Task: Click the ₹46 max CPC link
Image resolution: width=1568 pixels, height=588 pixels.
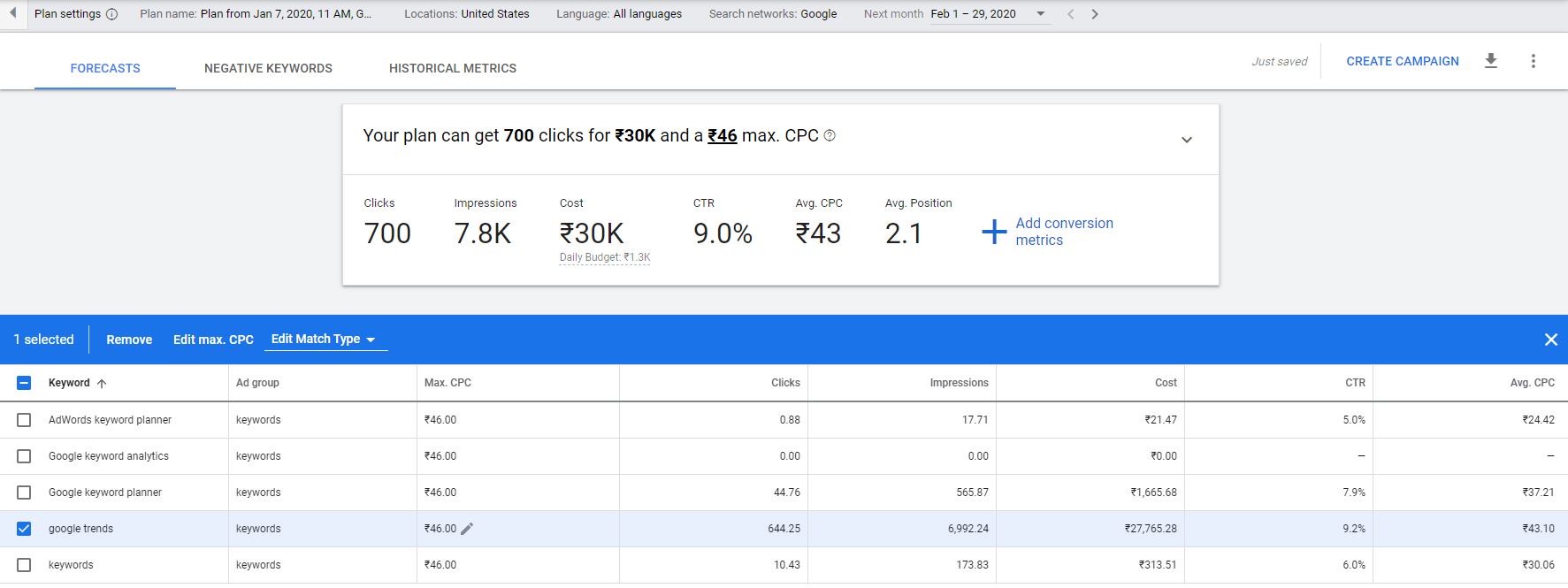Action: point(723,135)
